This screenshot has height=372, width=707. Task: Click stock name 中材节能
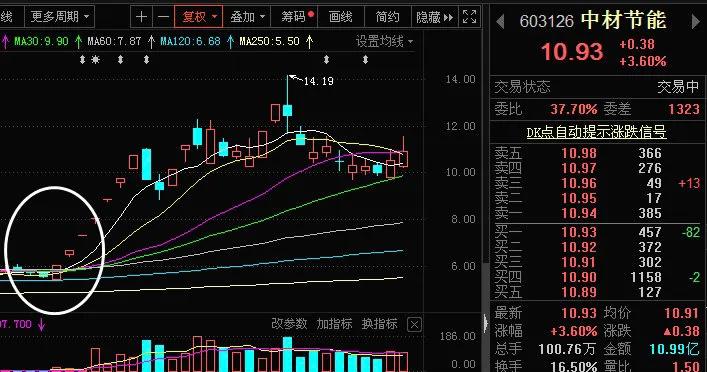click(x=623, y=20)
